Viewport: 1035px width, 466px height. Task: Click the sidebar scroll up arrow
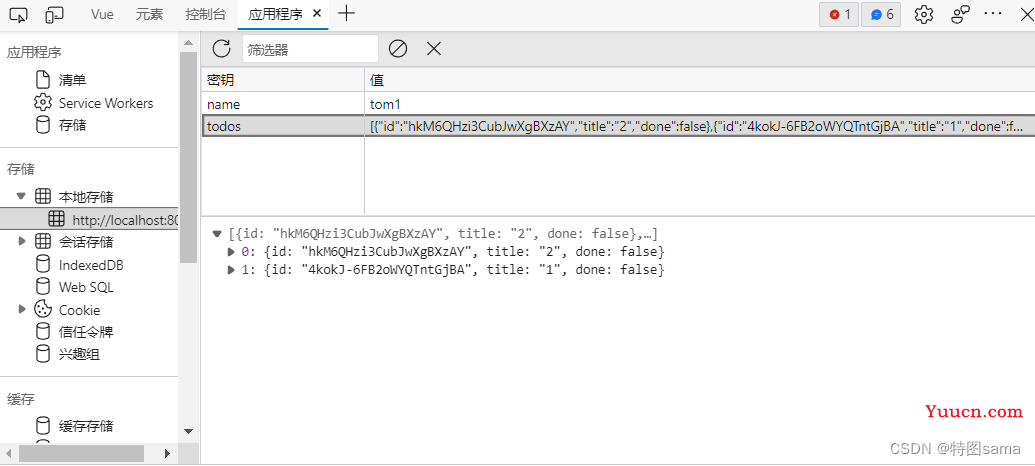point(188,42)
